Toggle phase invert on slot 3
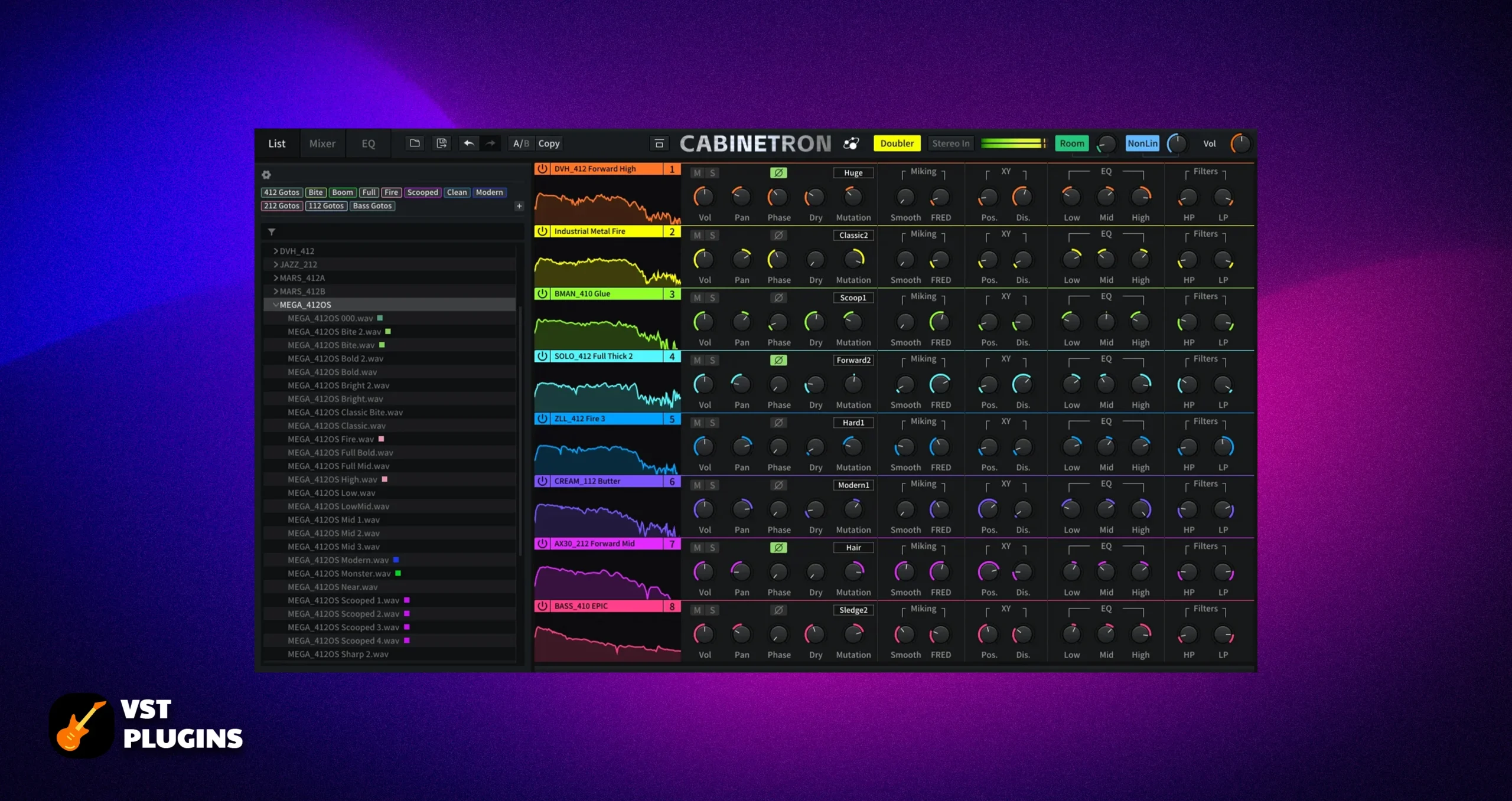Screen dimensions: 1512x801 pyautogui.click(x=778, y=298)
